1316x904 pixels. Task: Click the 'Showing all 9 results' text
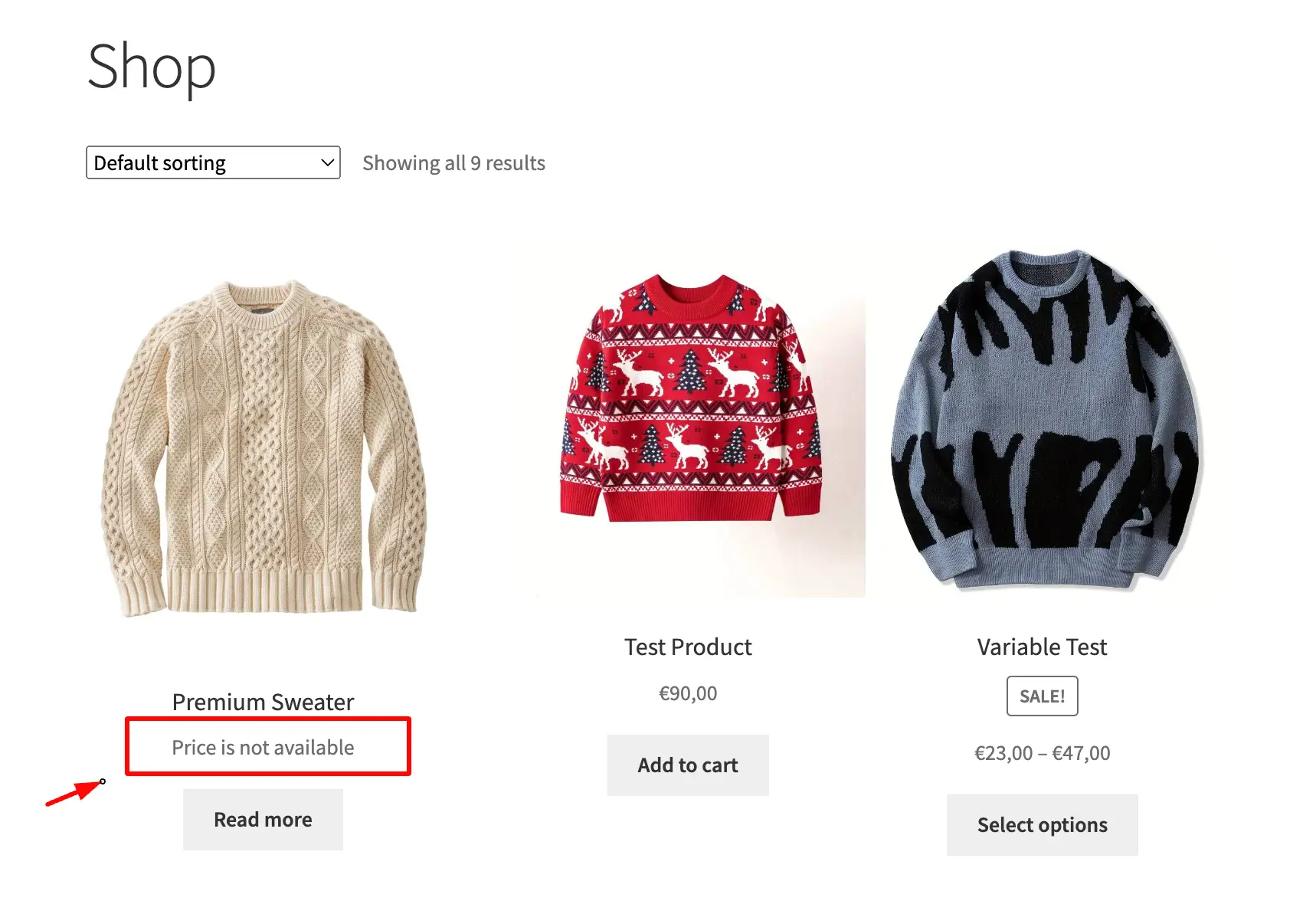(453, 163)
